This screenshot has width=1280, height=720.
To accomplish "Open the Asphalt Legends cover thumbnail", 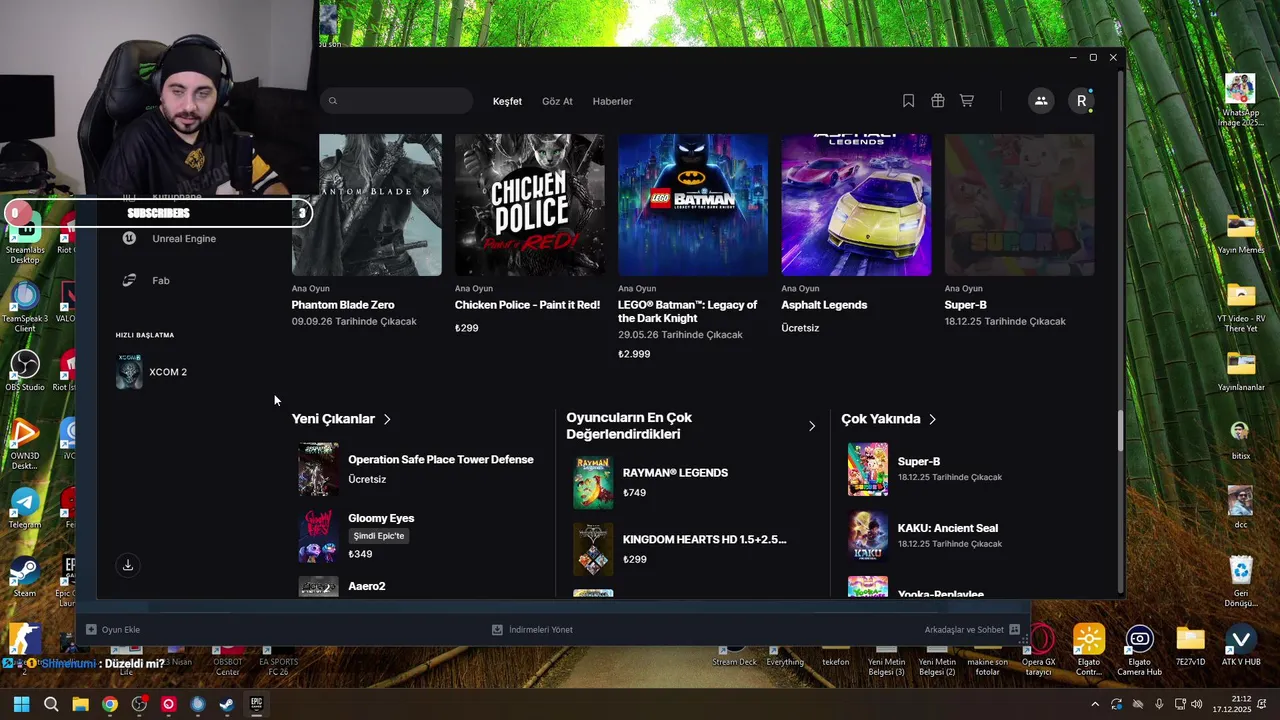I will (x=856, y=205).
